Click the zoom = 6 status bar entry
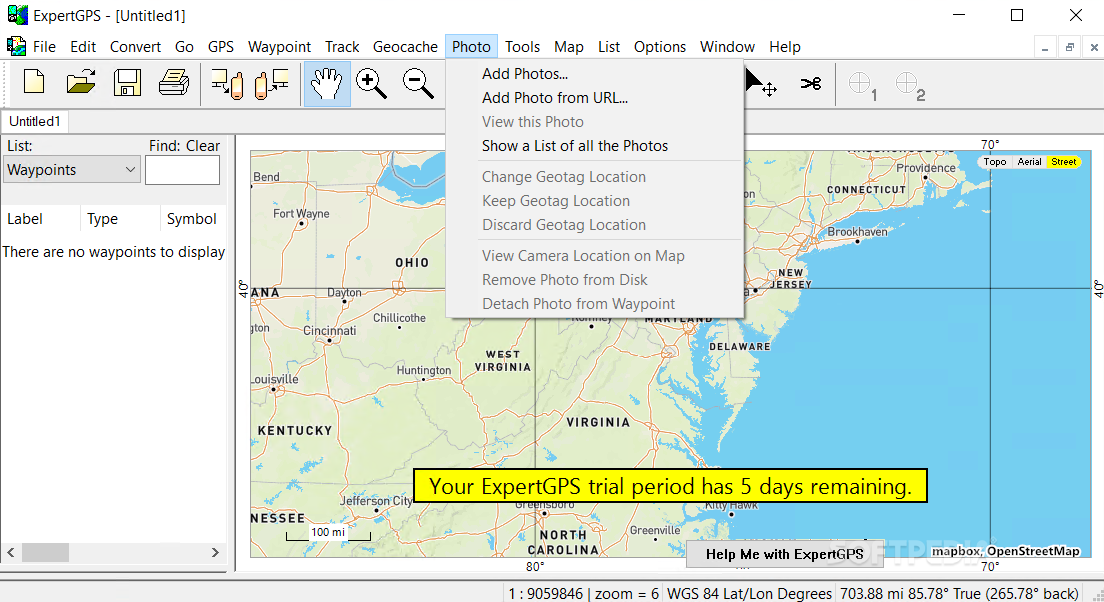Screen dimensions: 1104x602 [627, 594]
